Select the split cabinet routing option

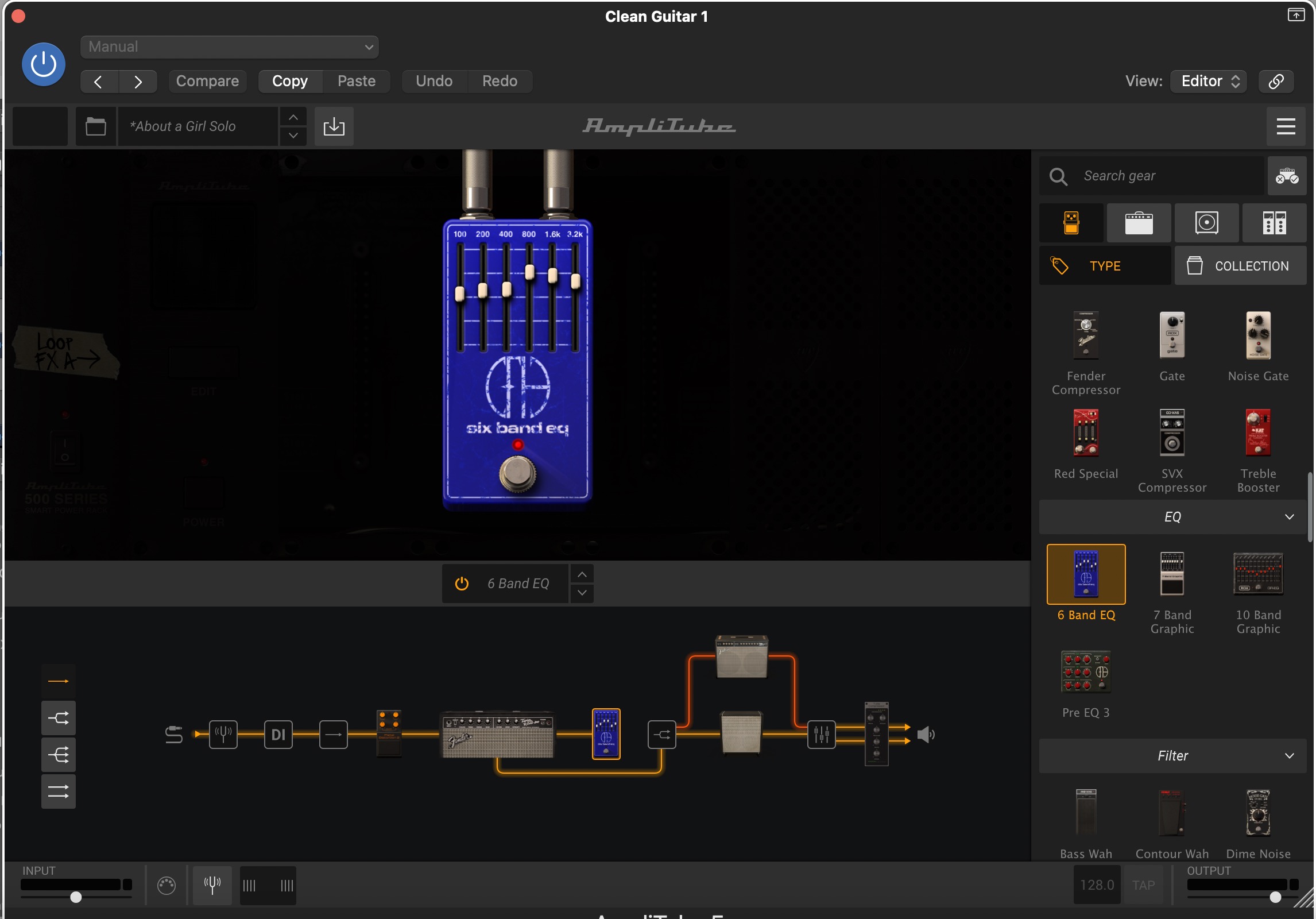[x=59, y=718]
